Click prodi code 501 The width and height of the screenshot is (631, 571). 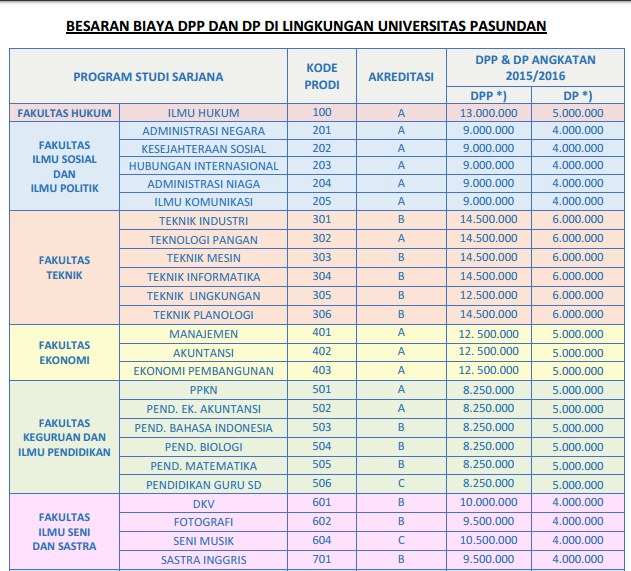[322, 389]
